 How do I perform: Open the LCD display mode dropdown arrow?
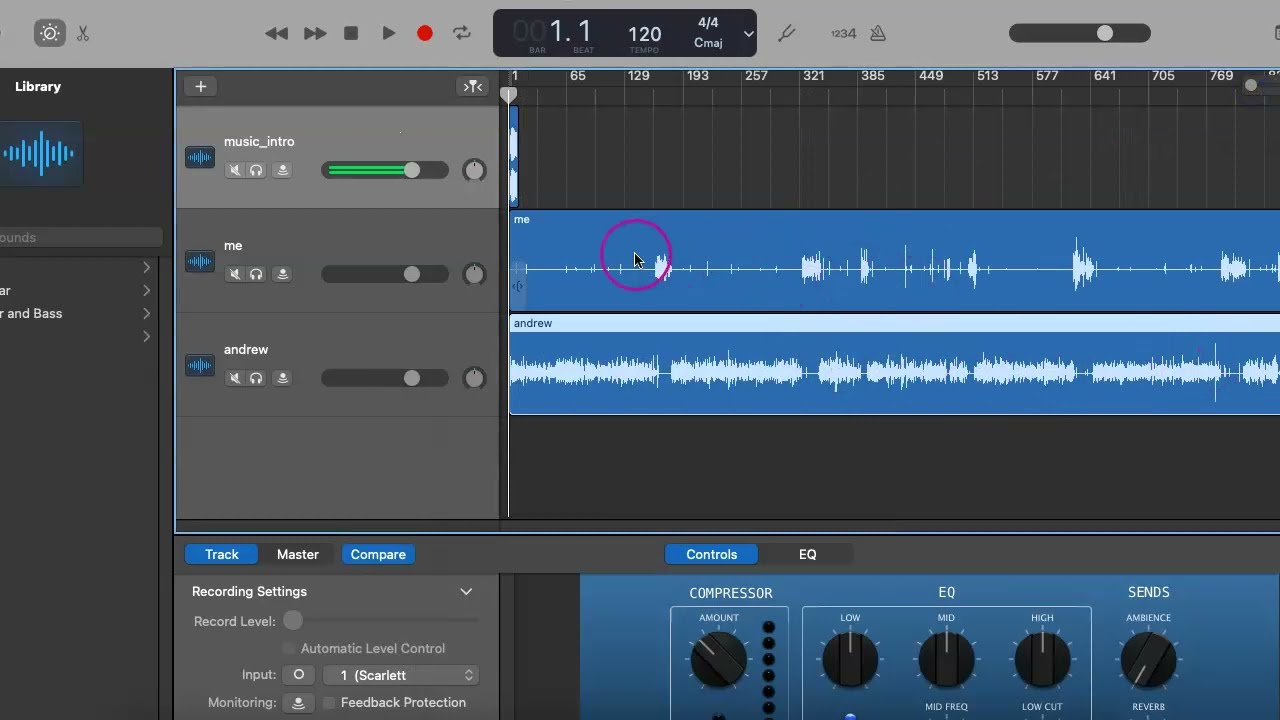tap(748, 34)
